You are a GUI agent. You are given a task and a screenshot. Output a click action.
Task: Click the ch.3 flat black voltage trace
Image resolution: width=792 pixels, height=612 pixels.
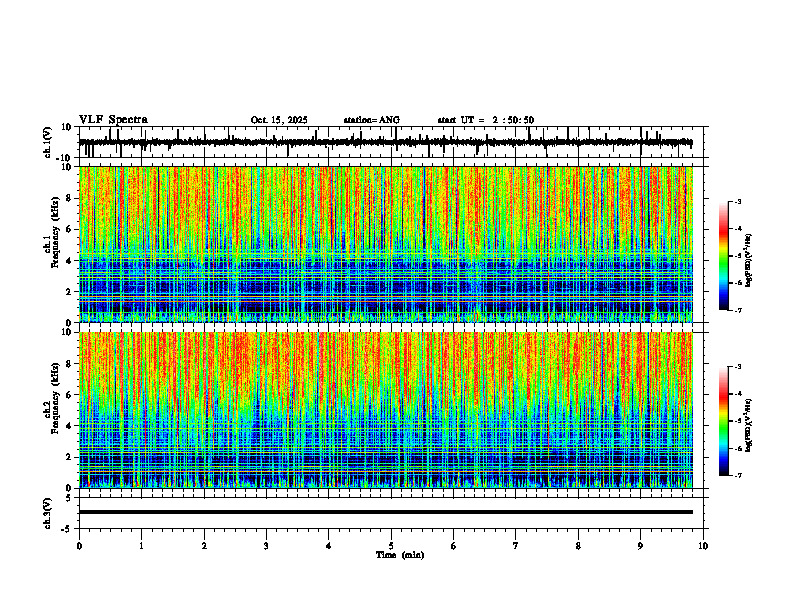[x=385, y=512]
